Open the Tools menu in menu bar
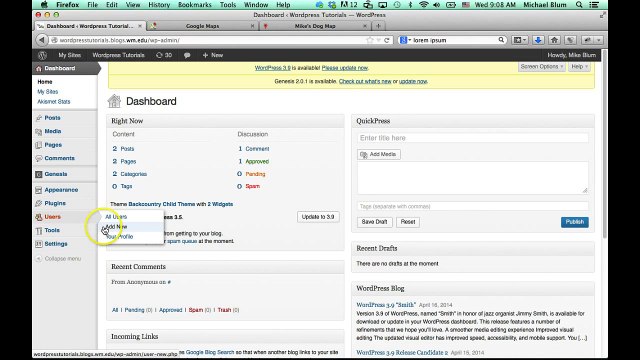Image resolution: width=640 pixels, height=360 pixels. point(228,5)
